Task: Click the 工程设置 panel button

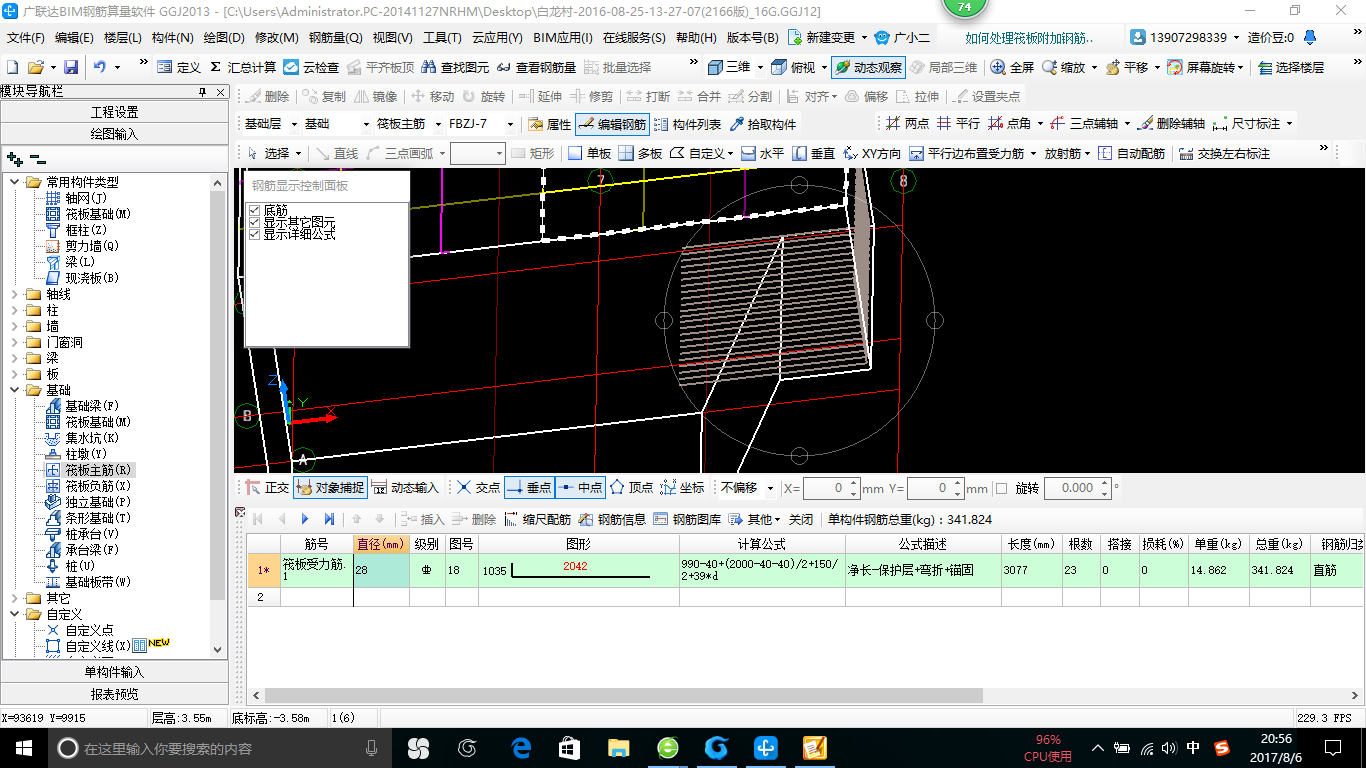Action: (114, 112)
